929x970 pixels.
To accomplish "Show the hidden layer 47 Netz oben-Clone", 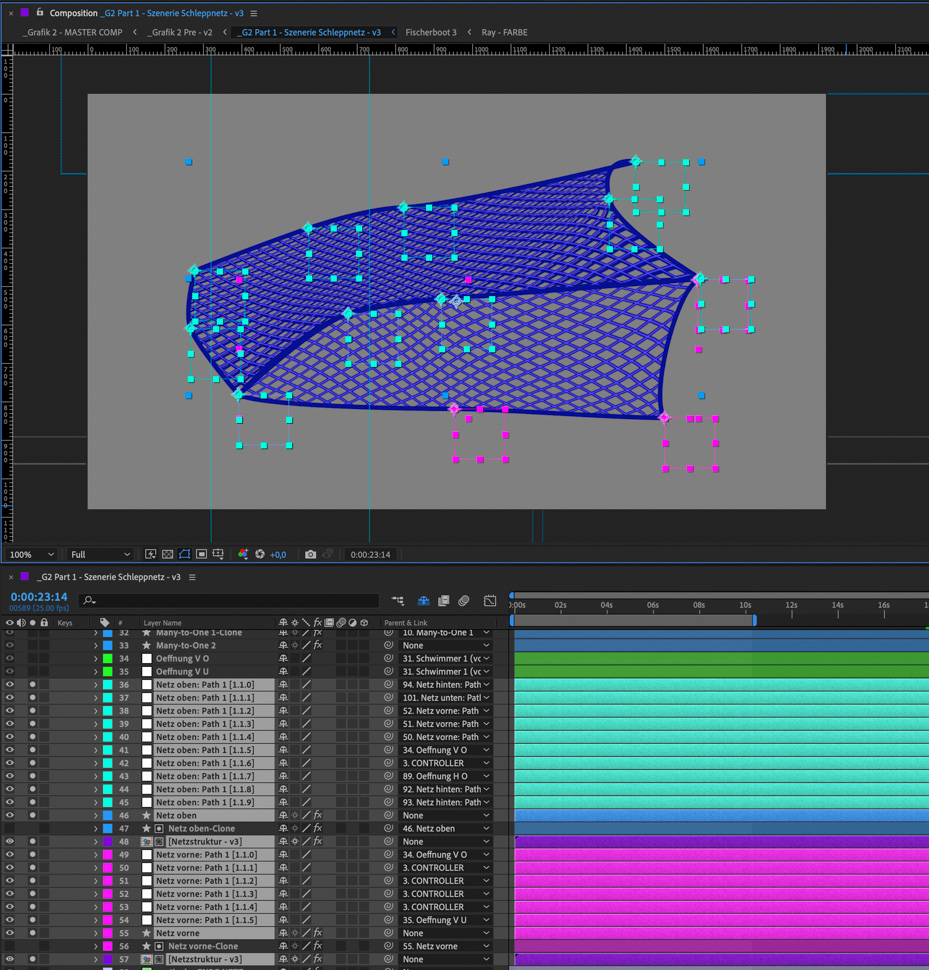I will pyautogui.click(x=10, y=828).
